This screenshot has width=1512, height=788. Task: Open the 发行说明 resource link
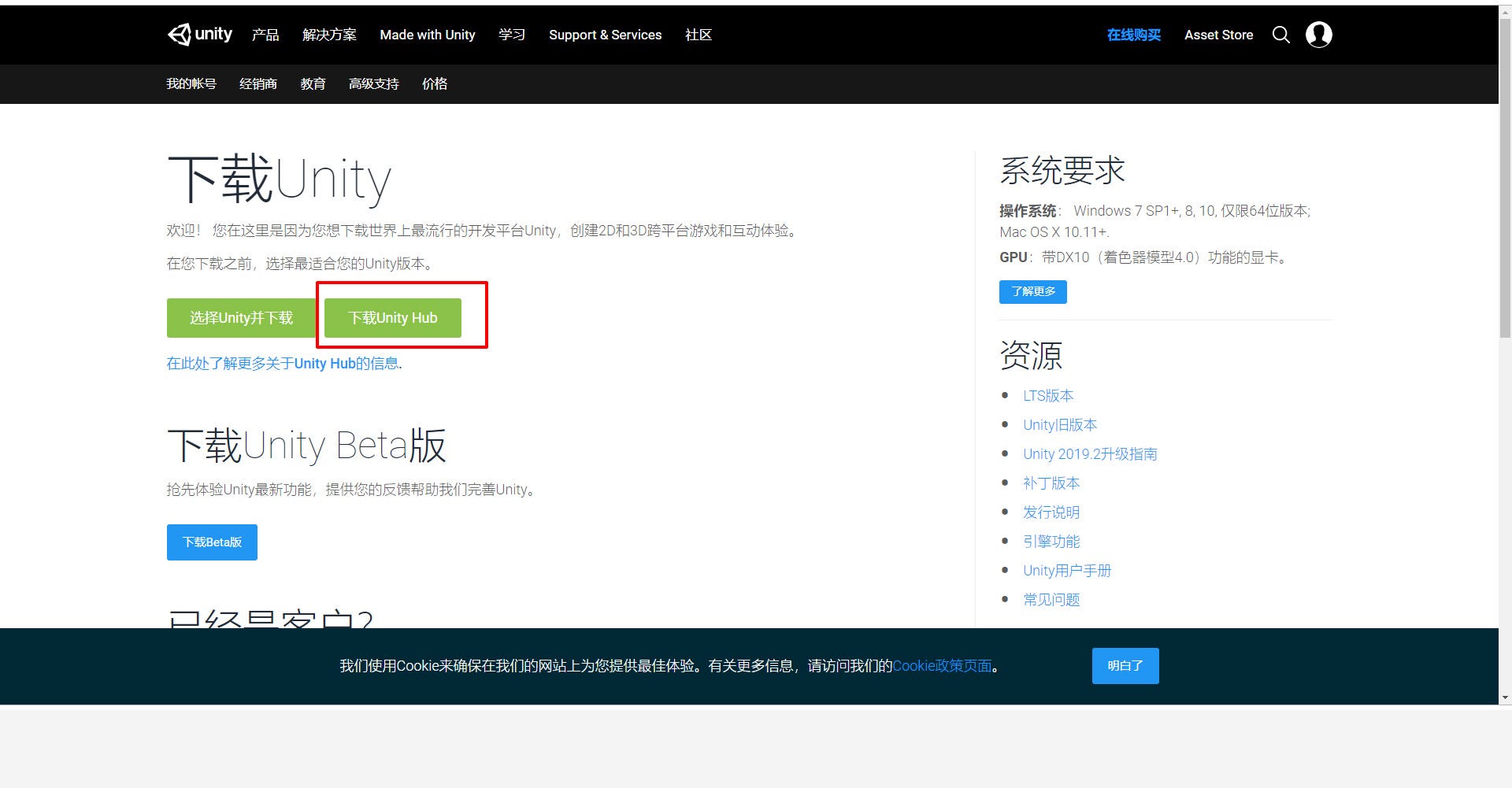(1051, 512)
